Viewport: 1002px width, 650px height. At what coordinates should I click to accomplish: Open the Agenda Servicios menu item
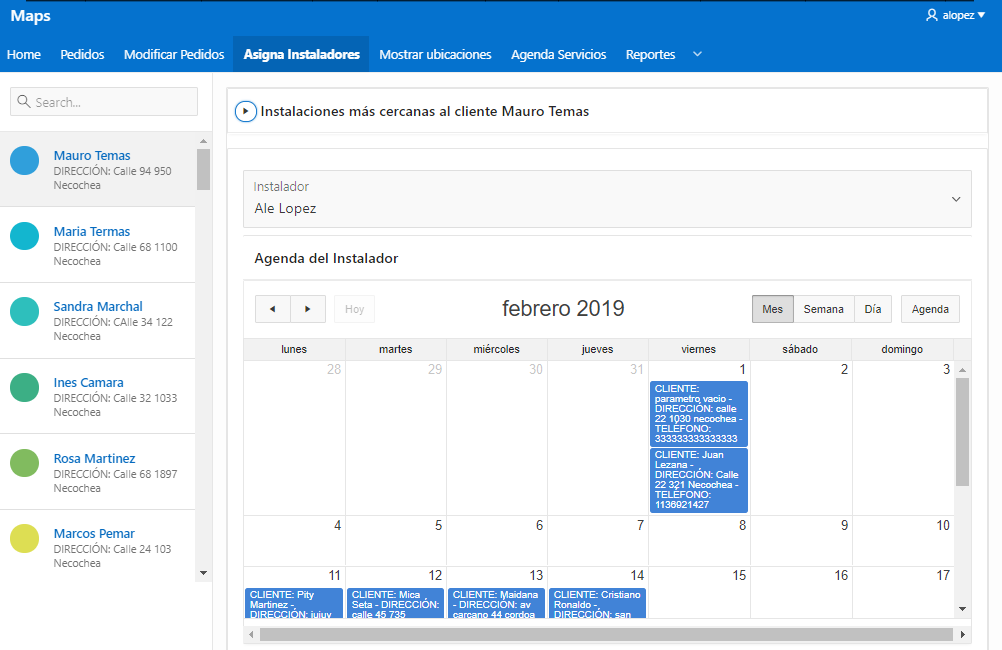559,54
